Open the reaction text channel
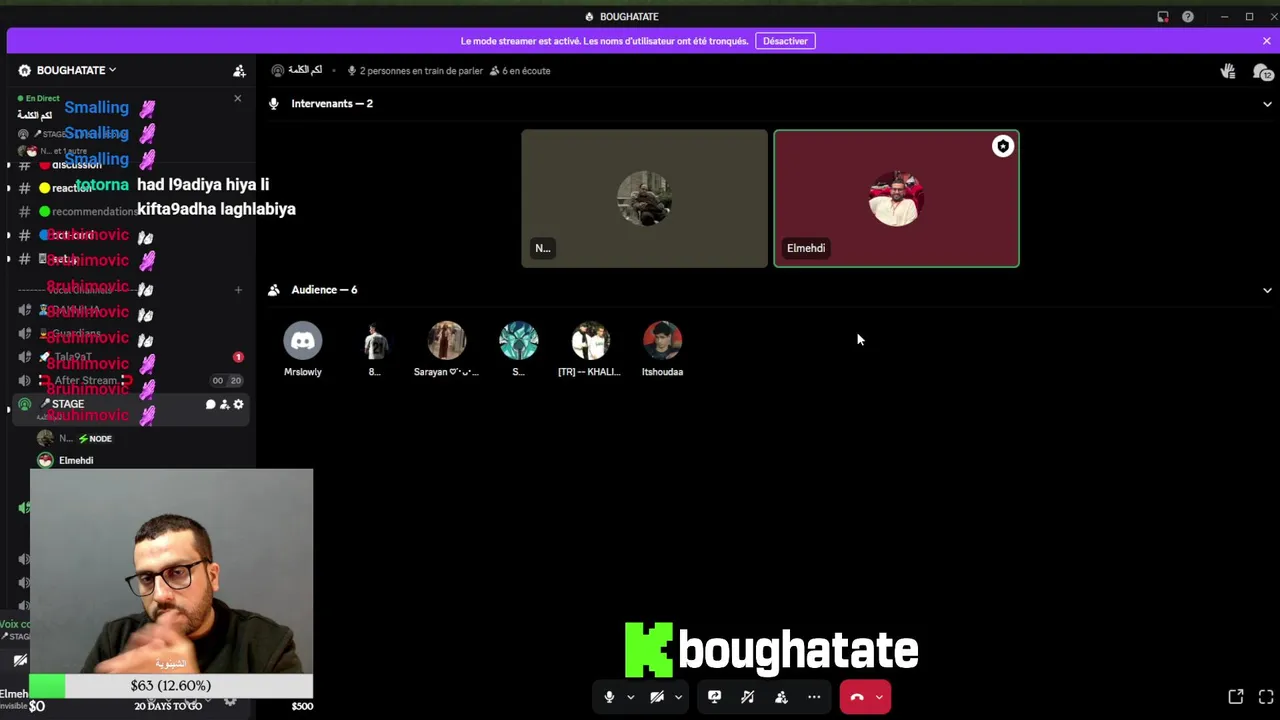Screen dimensions: 1280x720 click(x=72, y=187)
